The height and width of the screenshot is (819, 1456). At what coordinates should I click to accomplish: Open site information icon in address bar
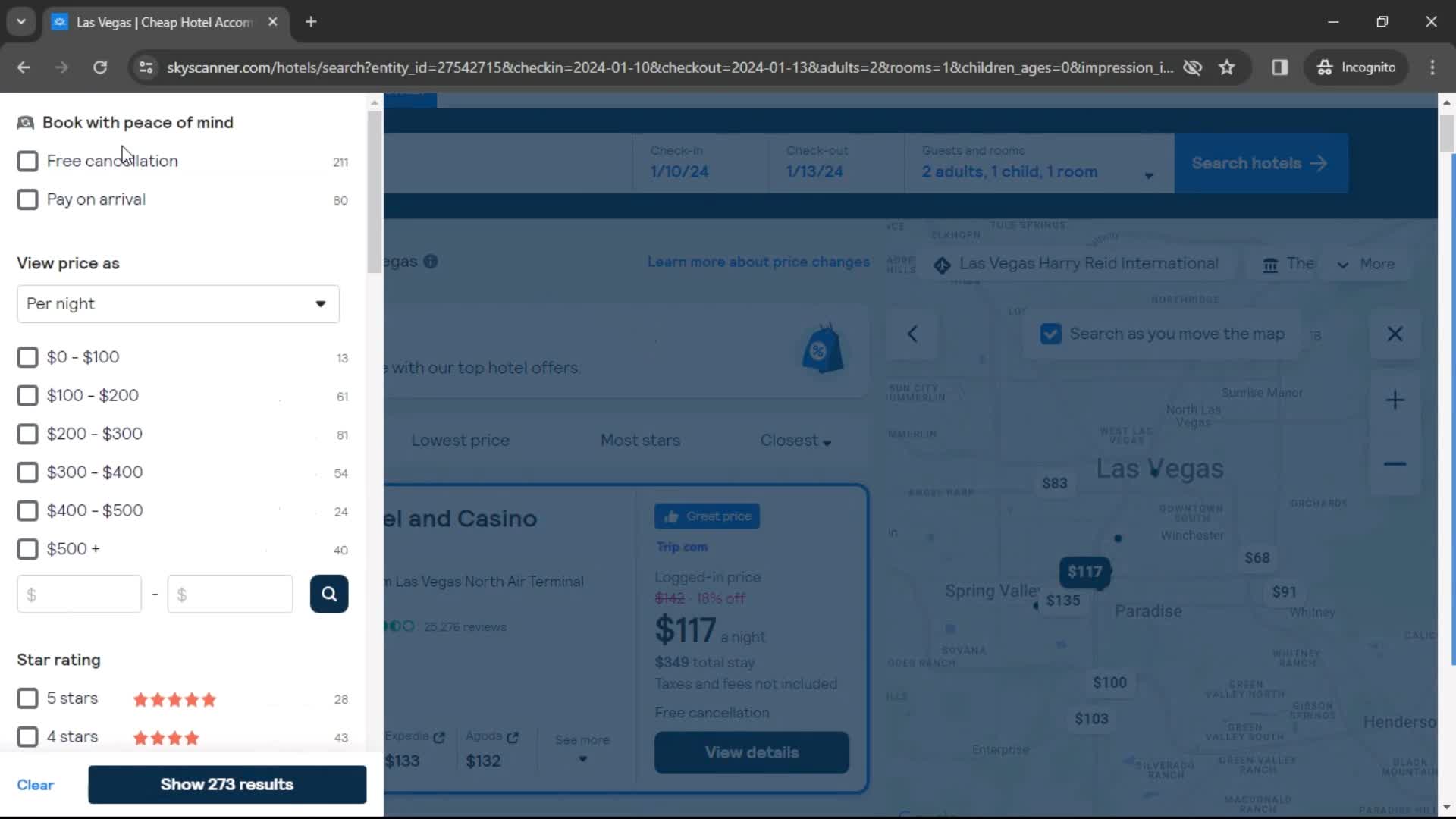[x=146, y=67]
